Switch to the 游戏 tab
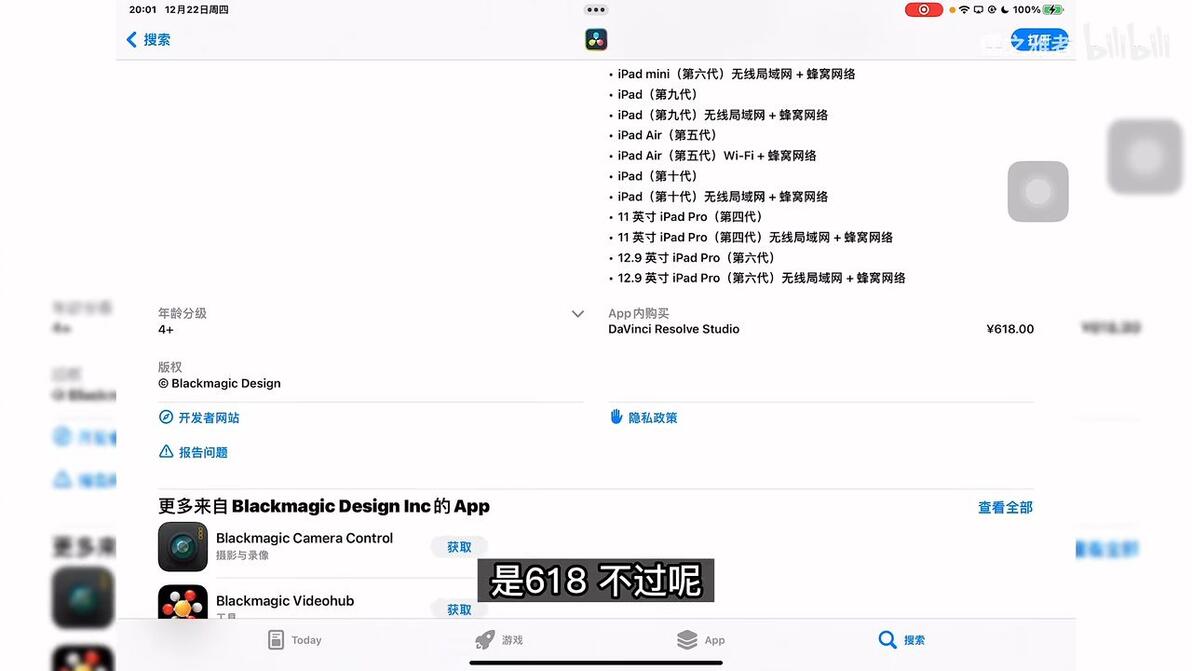Viewport: 1192px width, 671px height. click(499, 640)
